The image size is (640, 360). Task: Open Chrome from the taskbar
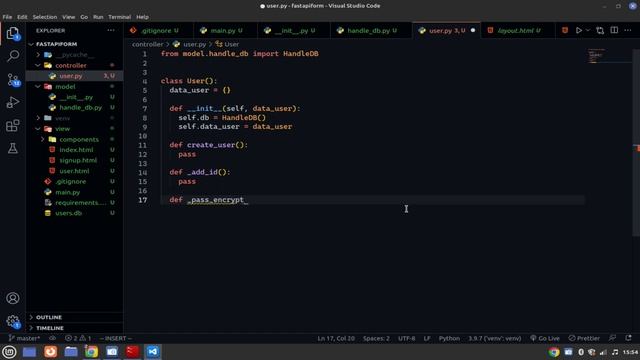click(x=91, y=351)
